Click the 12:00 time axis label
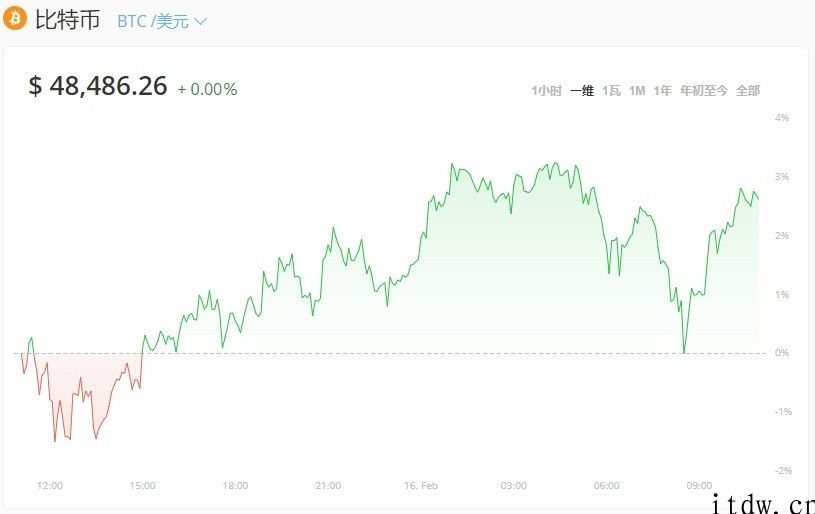815x514 pixels. point(49,485)
